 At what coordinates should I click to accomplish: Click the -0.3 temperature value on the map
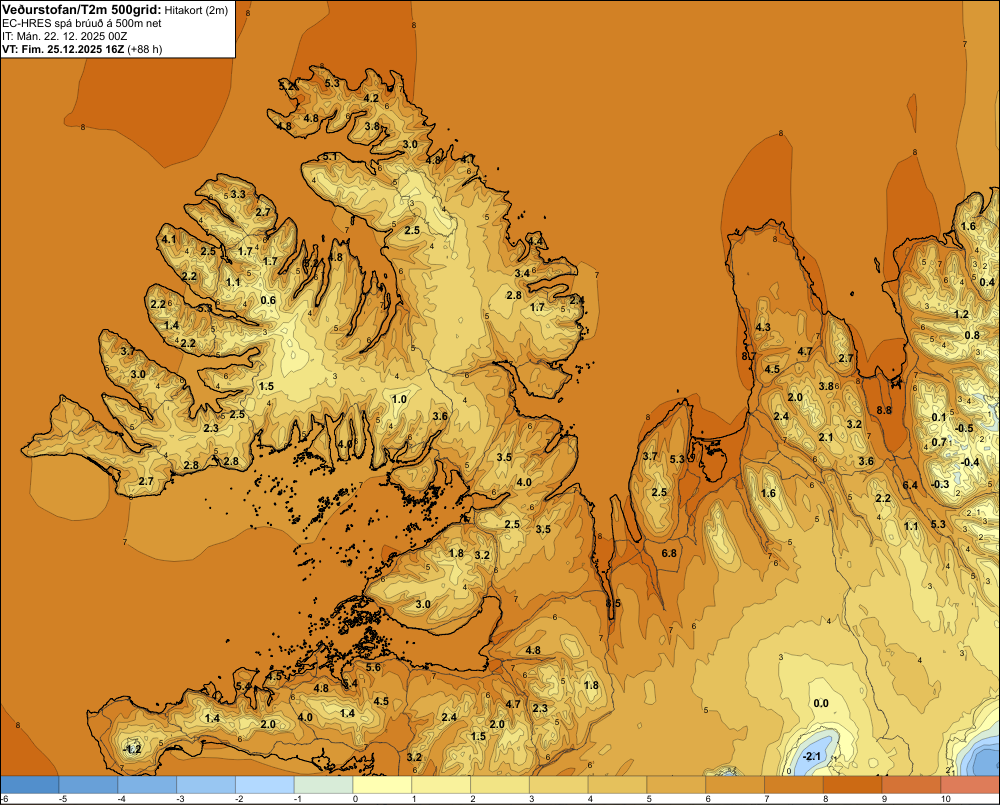[940, 484]
